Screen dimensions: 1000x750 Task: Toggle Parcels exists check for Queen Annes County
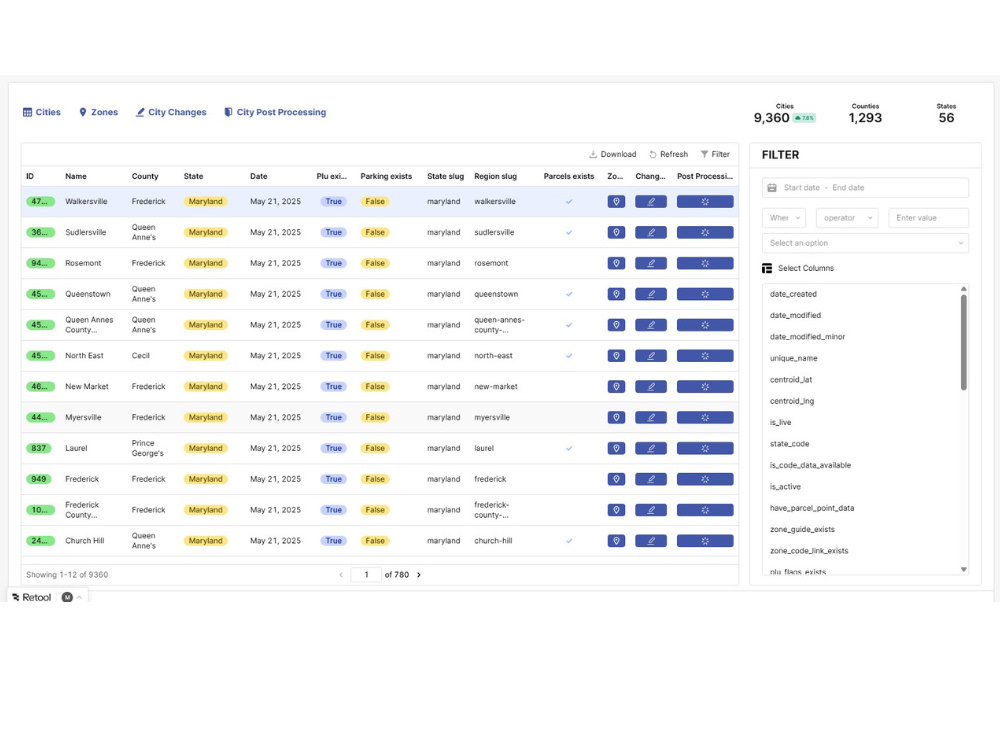[569, 325]
